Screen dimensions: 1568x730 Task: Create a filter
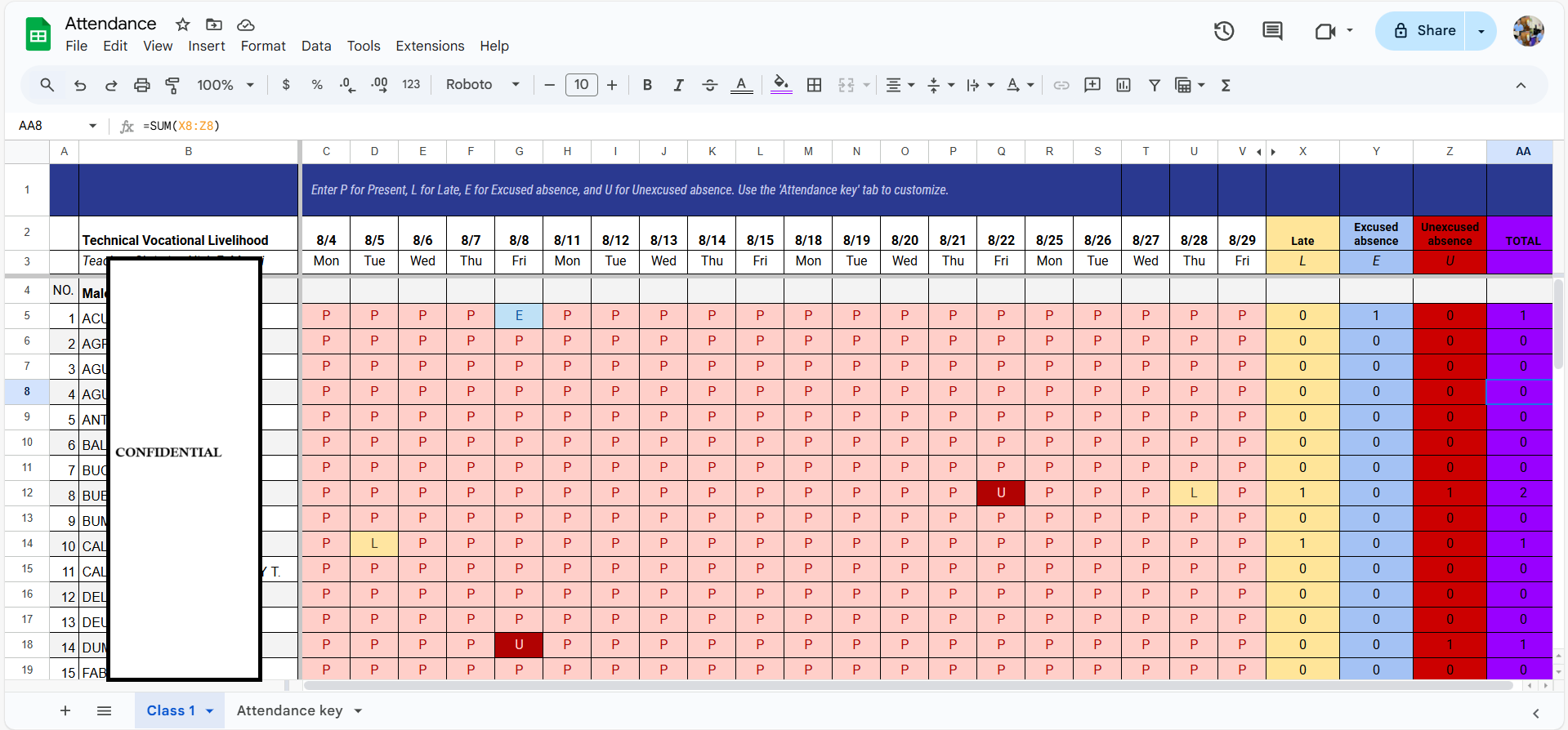(x=1155, y=85)
